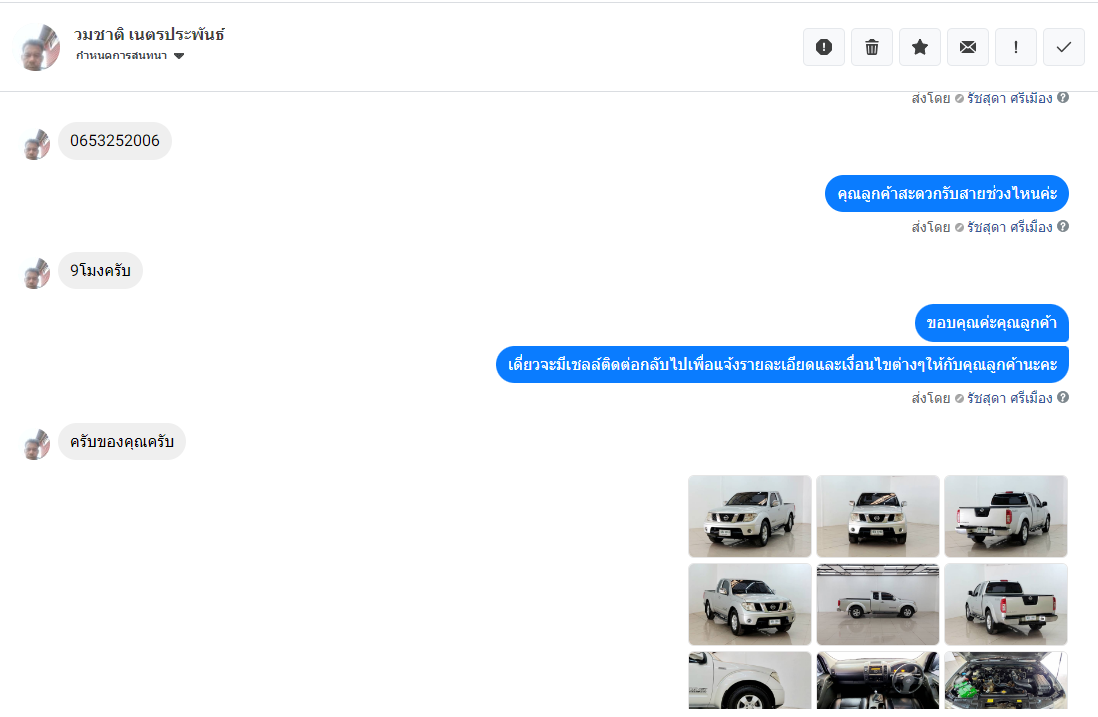Click help icon beside sender name below เดี๋ยวจะมีเซลล์ message
The width and height of the screenshot is (1098, 717).
(x=1063, y=397)
